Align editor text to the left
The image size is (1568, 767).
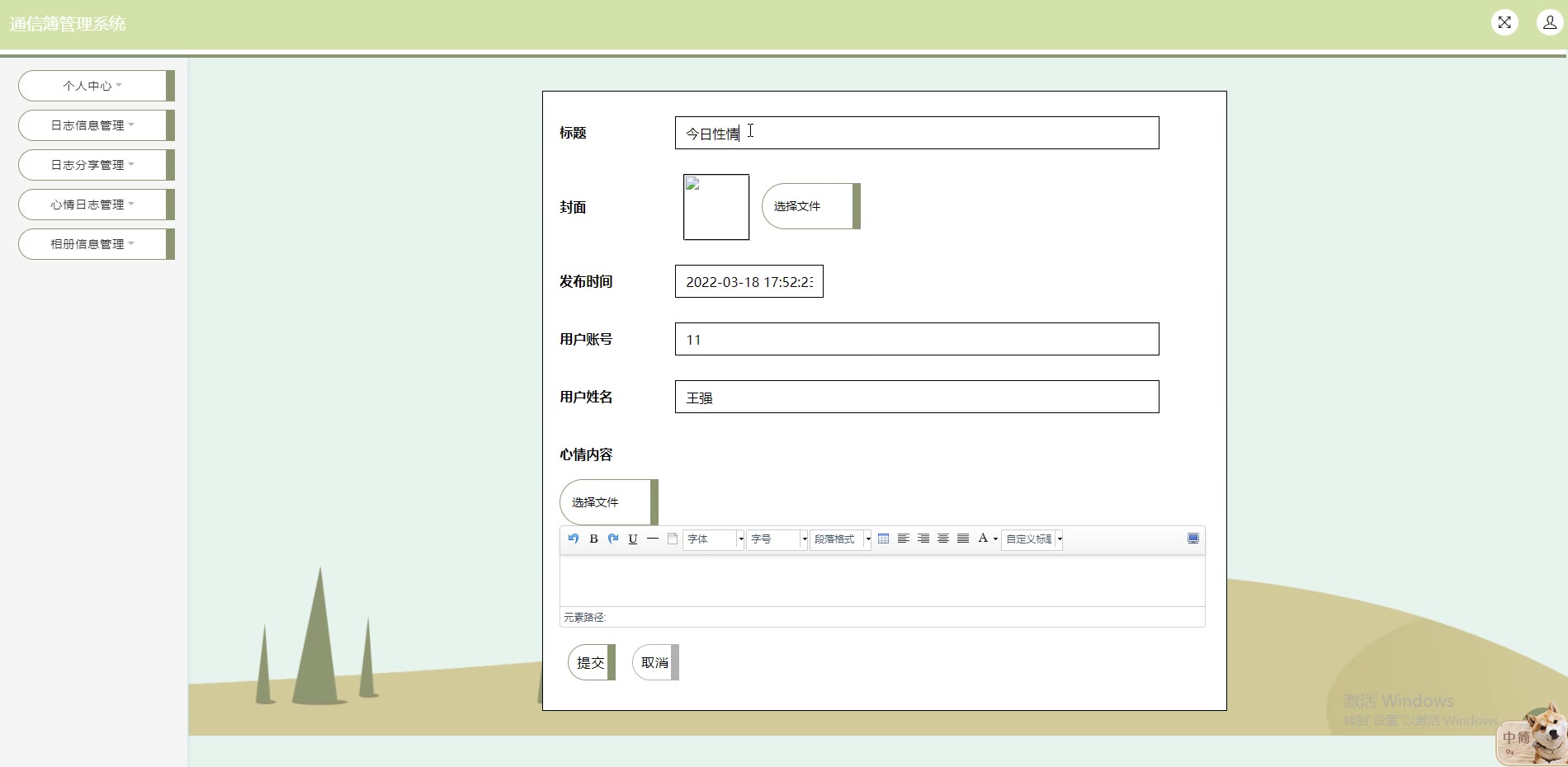point(904,539)
